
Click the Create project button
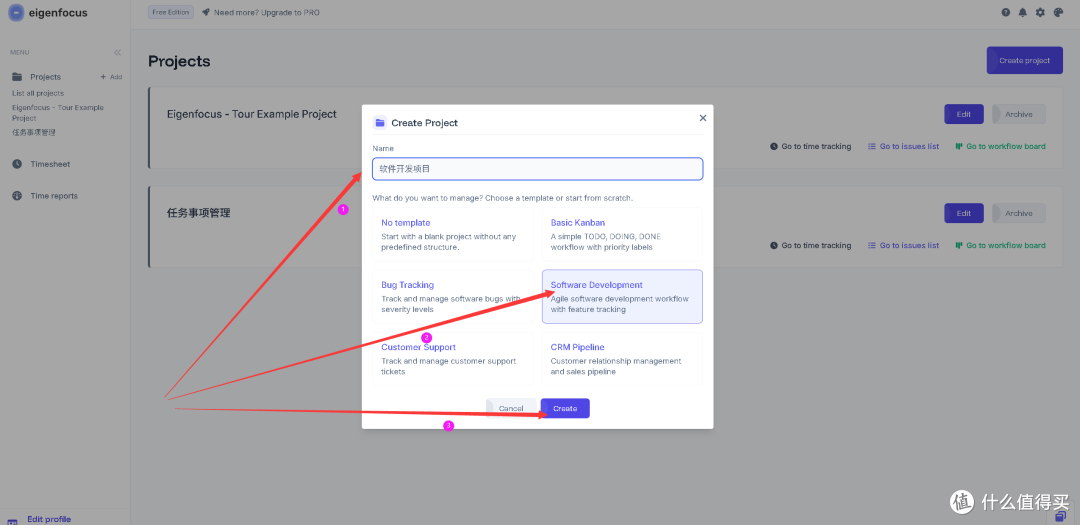1024,61
